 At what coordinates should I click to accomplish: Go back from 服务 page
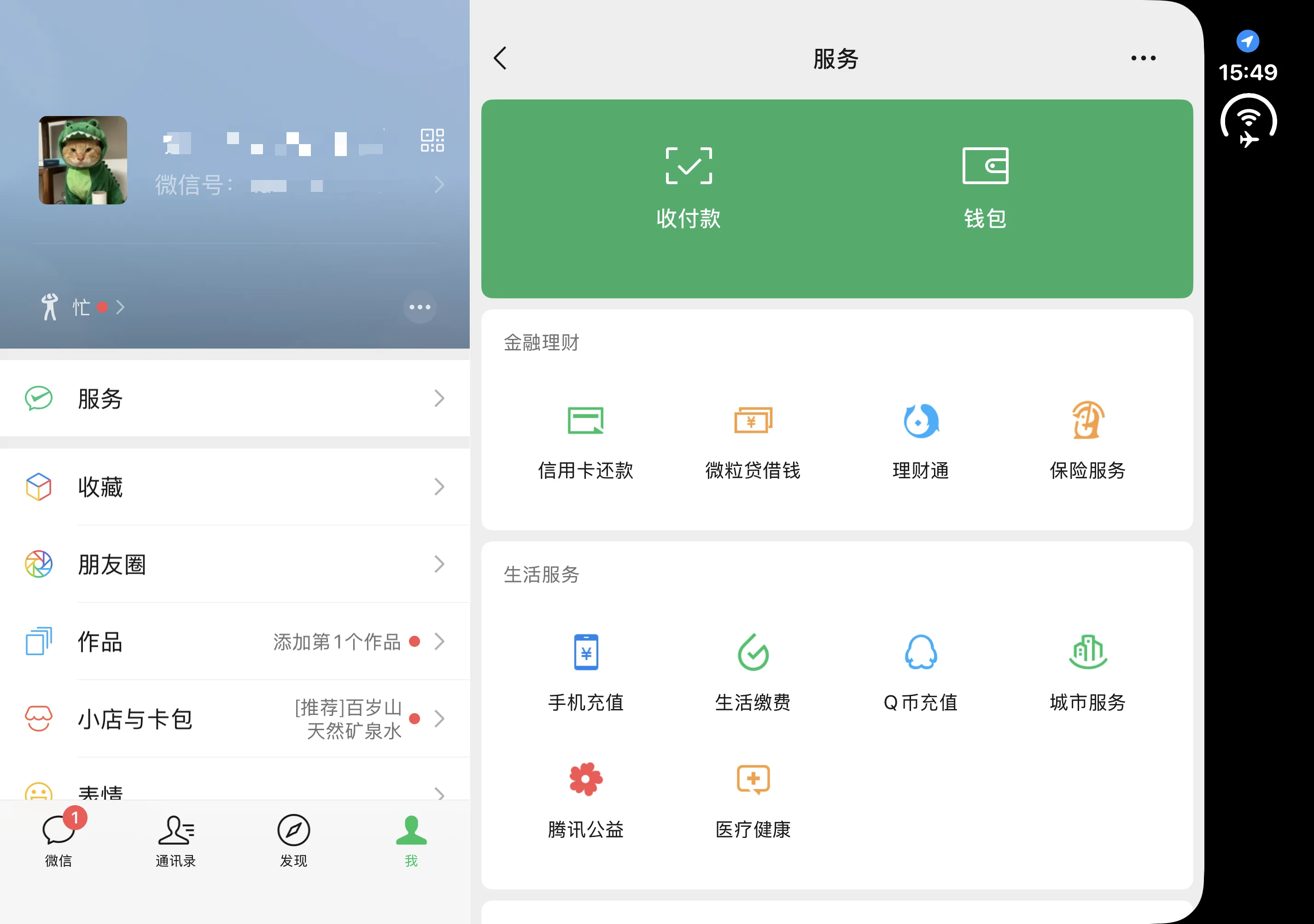[x=500, y=58]
